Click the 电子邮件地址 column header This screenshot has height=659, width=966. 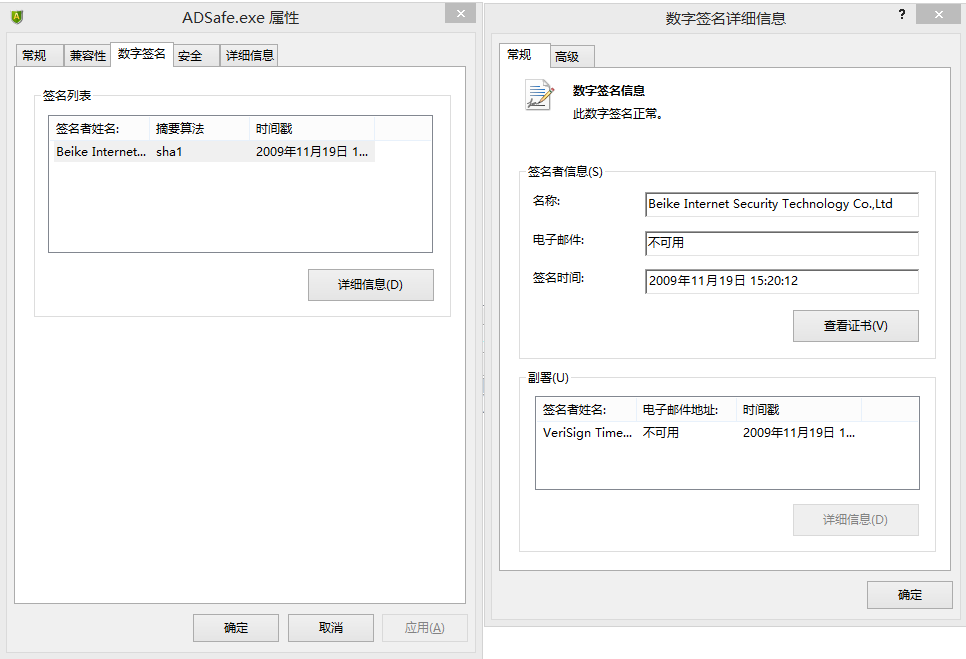click(686, 410)
